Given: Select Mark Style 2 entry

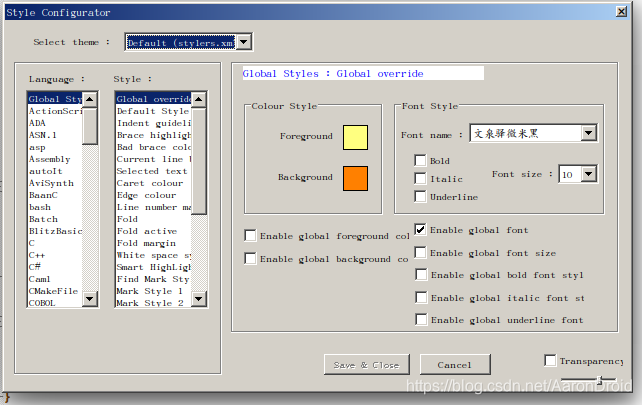Looking at the screenshot, I should (154, 302).
